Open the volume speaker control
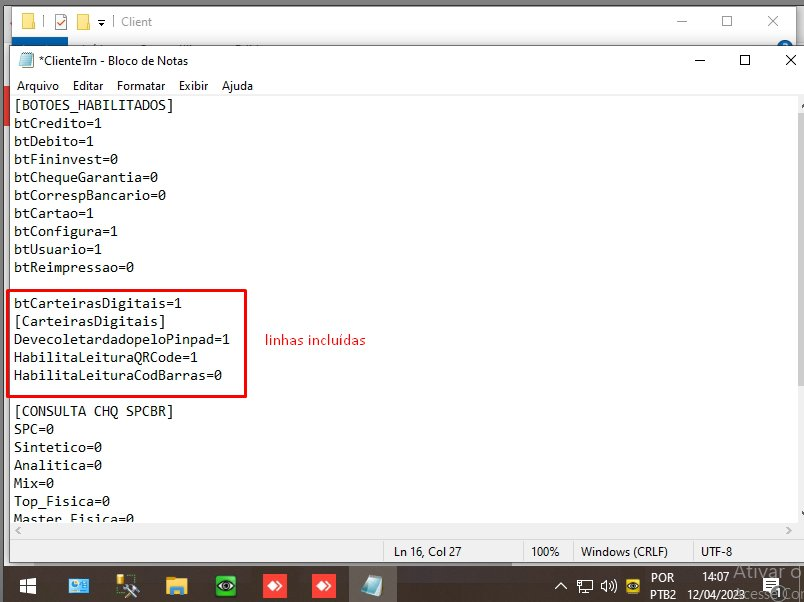The image size is (804, 602). (608, 586)
